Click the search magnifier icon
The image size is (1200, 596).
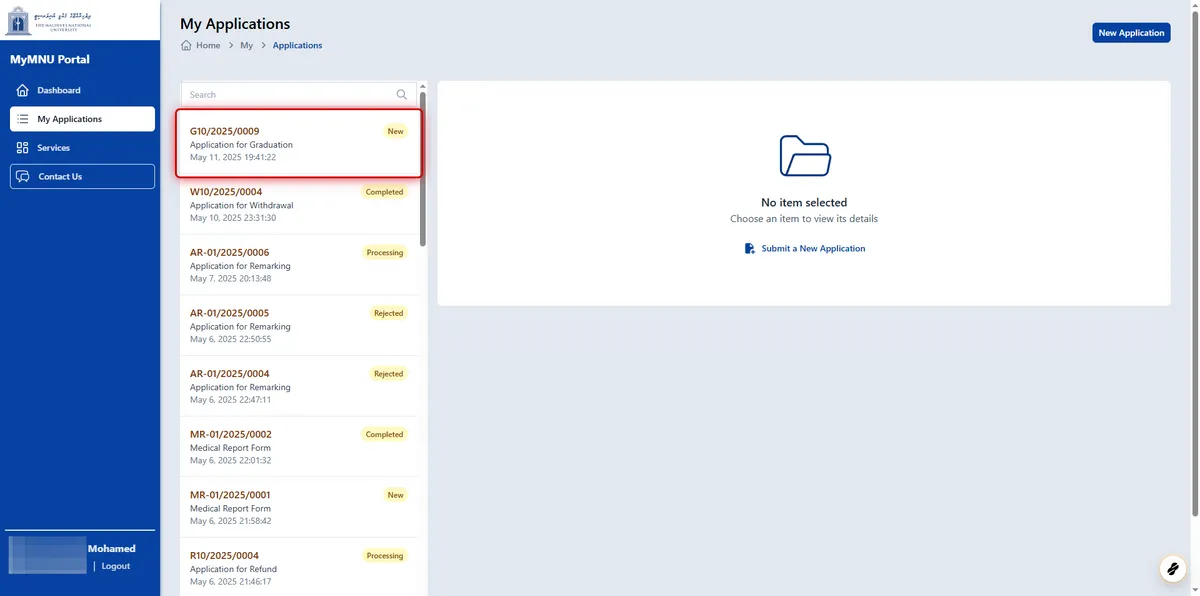[x=402, y=94]
